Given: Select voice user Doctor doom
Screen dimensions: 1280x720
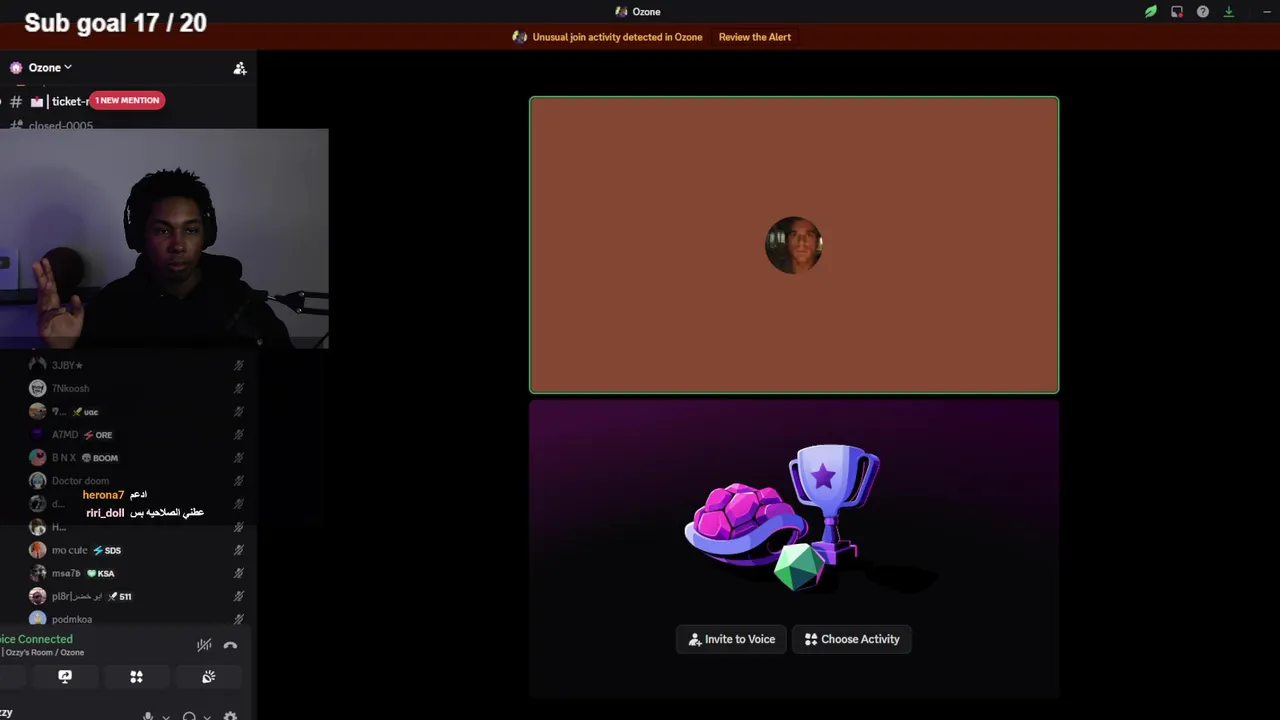Looking at the screenshot, I should pos(135,480).
